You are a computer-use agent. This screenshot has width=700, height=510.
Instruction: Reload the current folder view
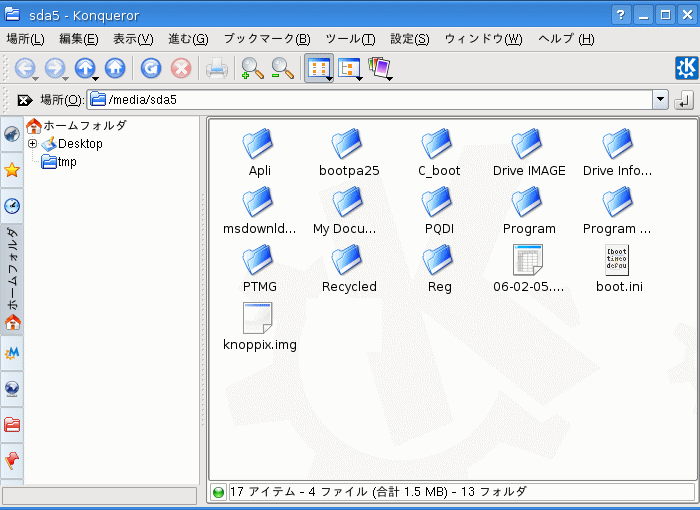pyautogui.click(x=150, y=68)
